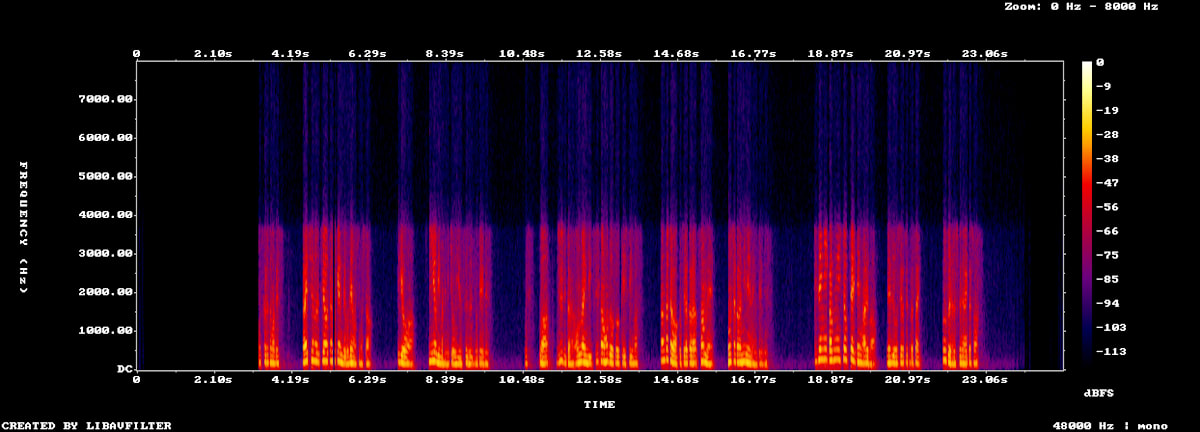Click 12.58s on the top time axis
The height and width of the screenshot is (432, 1200).
[598, 53]
